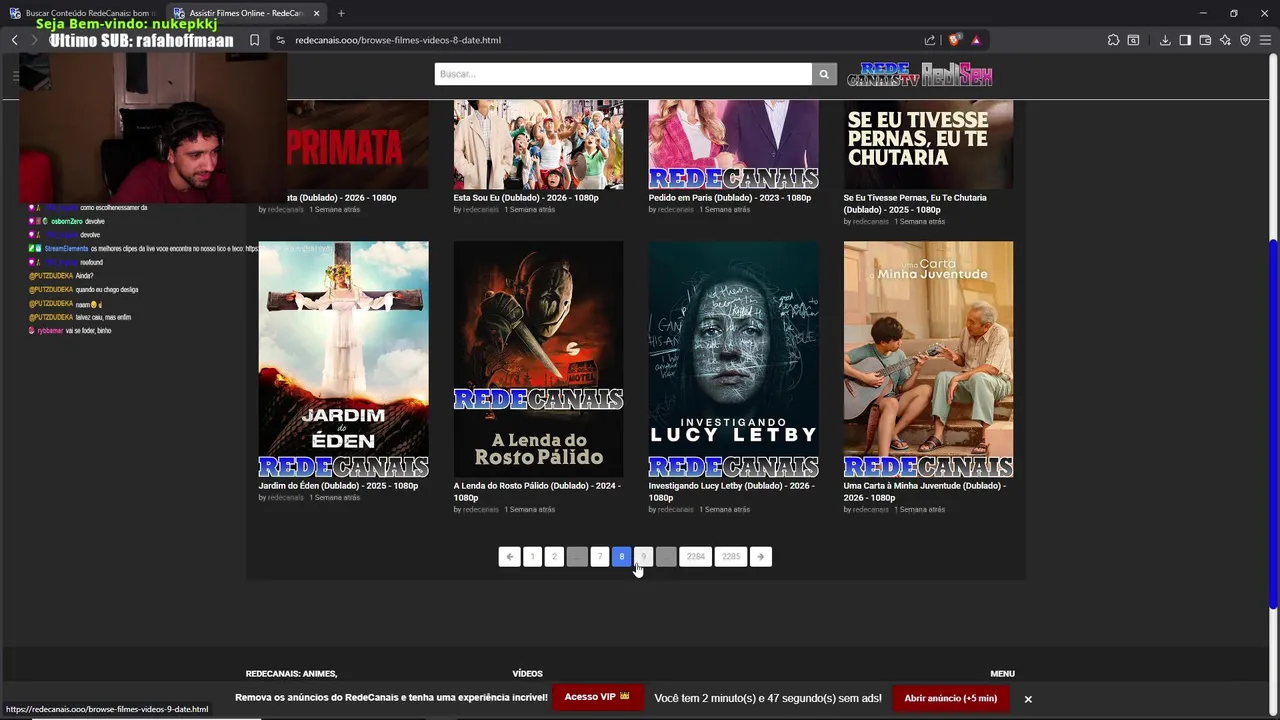Open the Brave Wallet icon

1205,40
